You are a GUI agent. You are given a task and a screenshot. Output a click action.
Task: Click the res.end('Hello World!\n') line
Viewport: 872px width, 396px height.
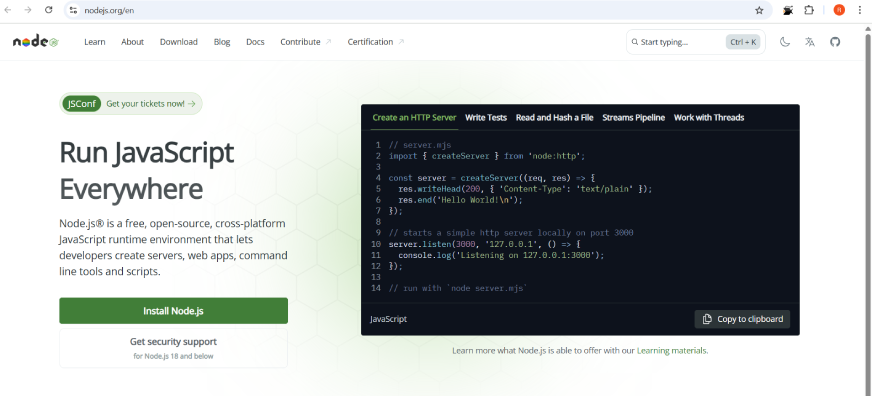[x=460, y=200]
